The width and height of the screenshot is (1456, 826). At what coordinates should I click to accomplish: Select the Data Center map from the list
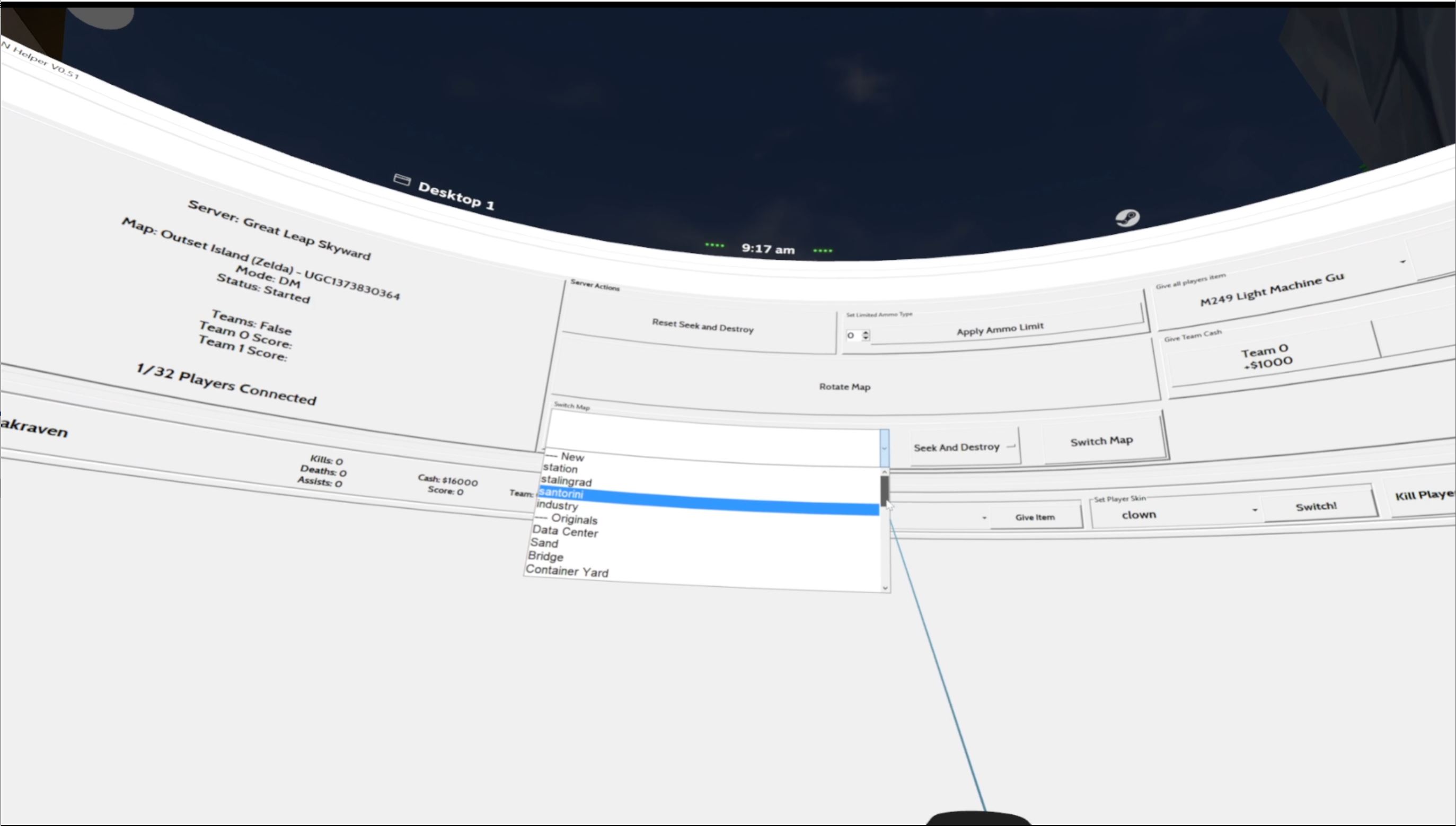[x=565, y=532]
